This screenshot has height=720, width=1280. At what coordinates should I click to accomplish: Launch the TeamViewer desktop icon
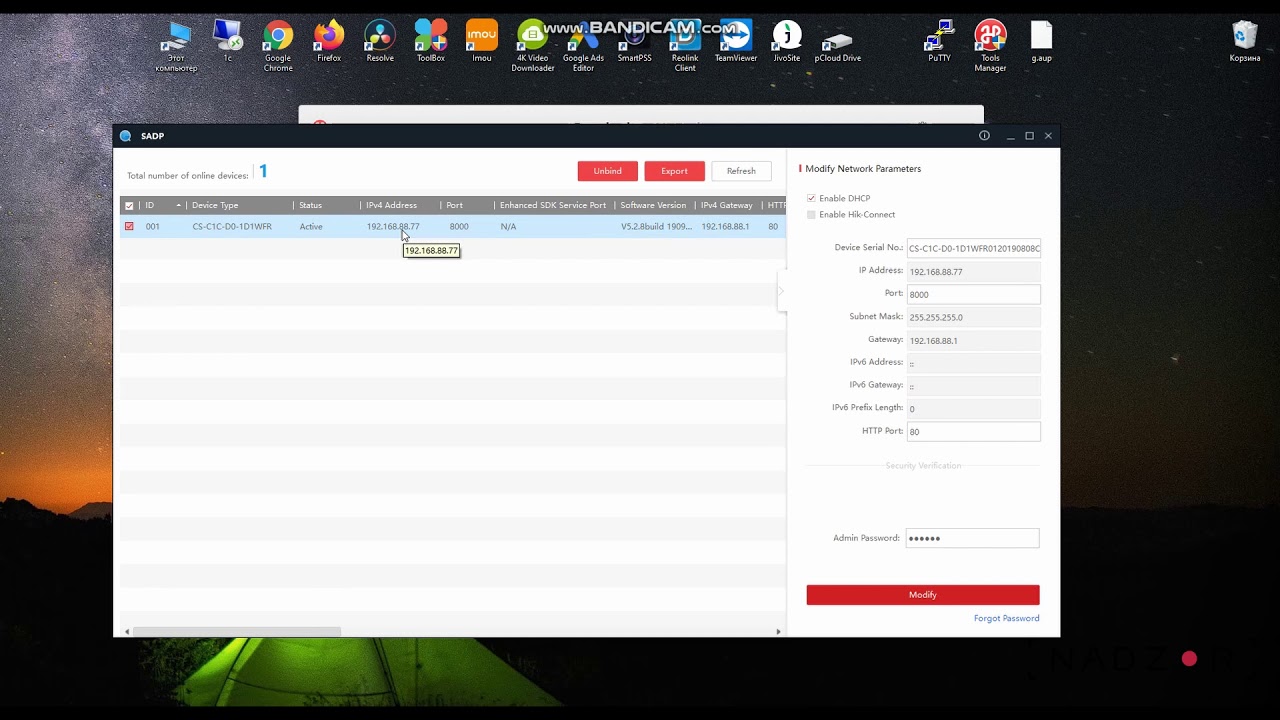pyautogui.click(x=736, y=42)
